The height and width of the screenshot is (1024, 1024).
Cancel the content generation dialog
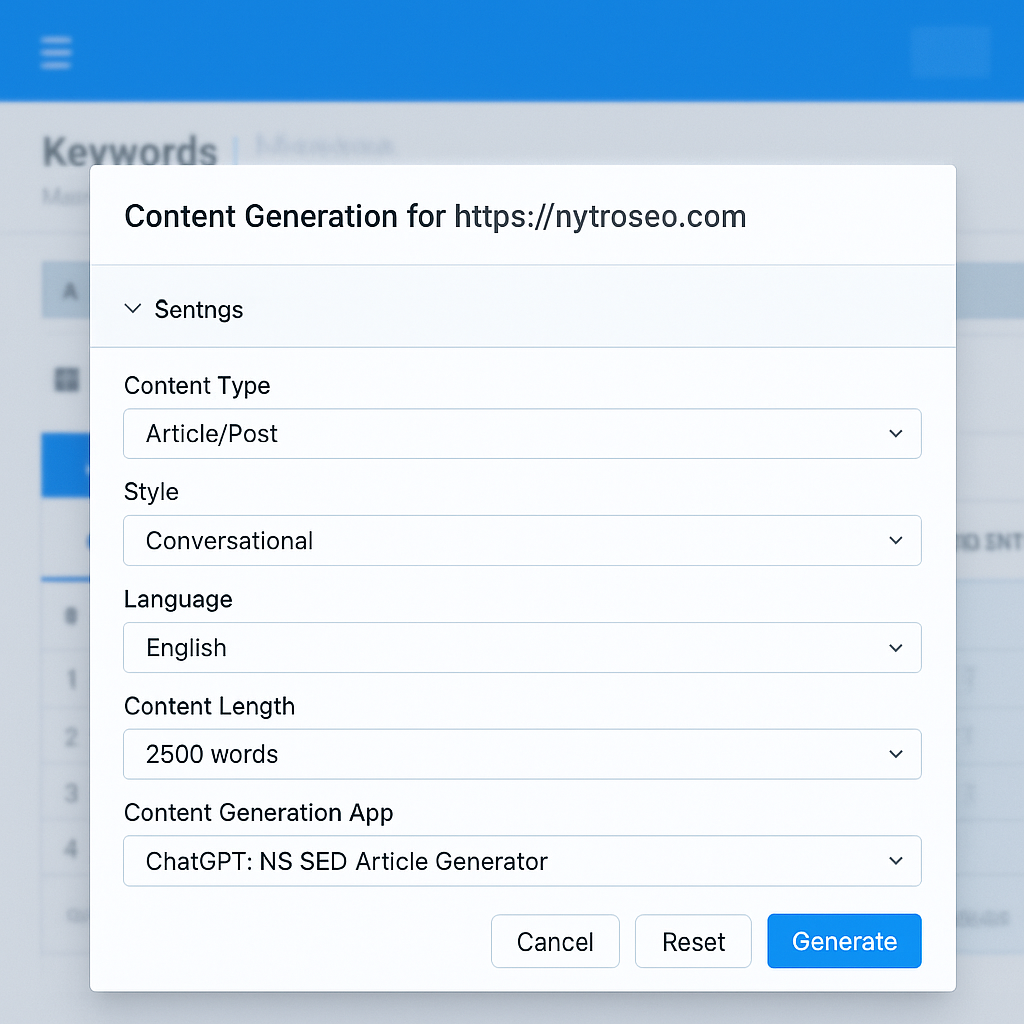[x=555, y=940]
